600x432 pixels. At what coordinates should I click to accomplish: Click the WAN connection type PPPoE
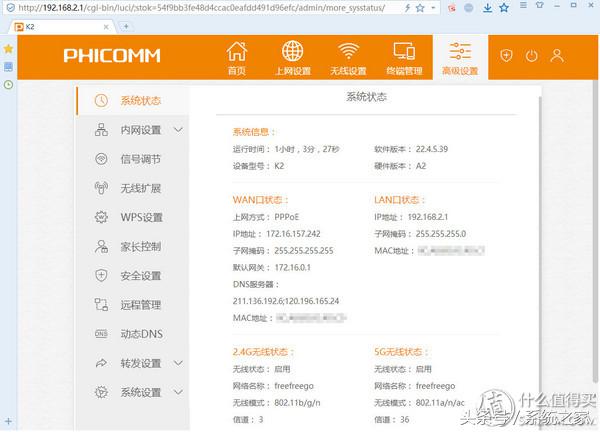pos(287,217)
